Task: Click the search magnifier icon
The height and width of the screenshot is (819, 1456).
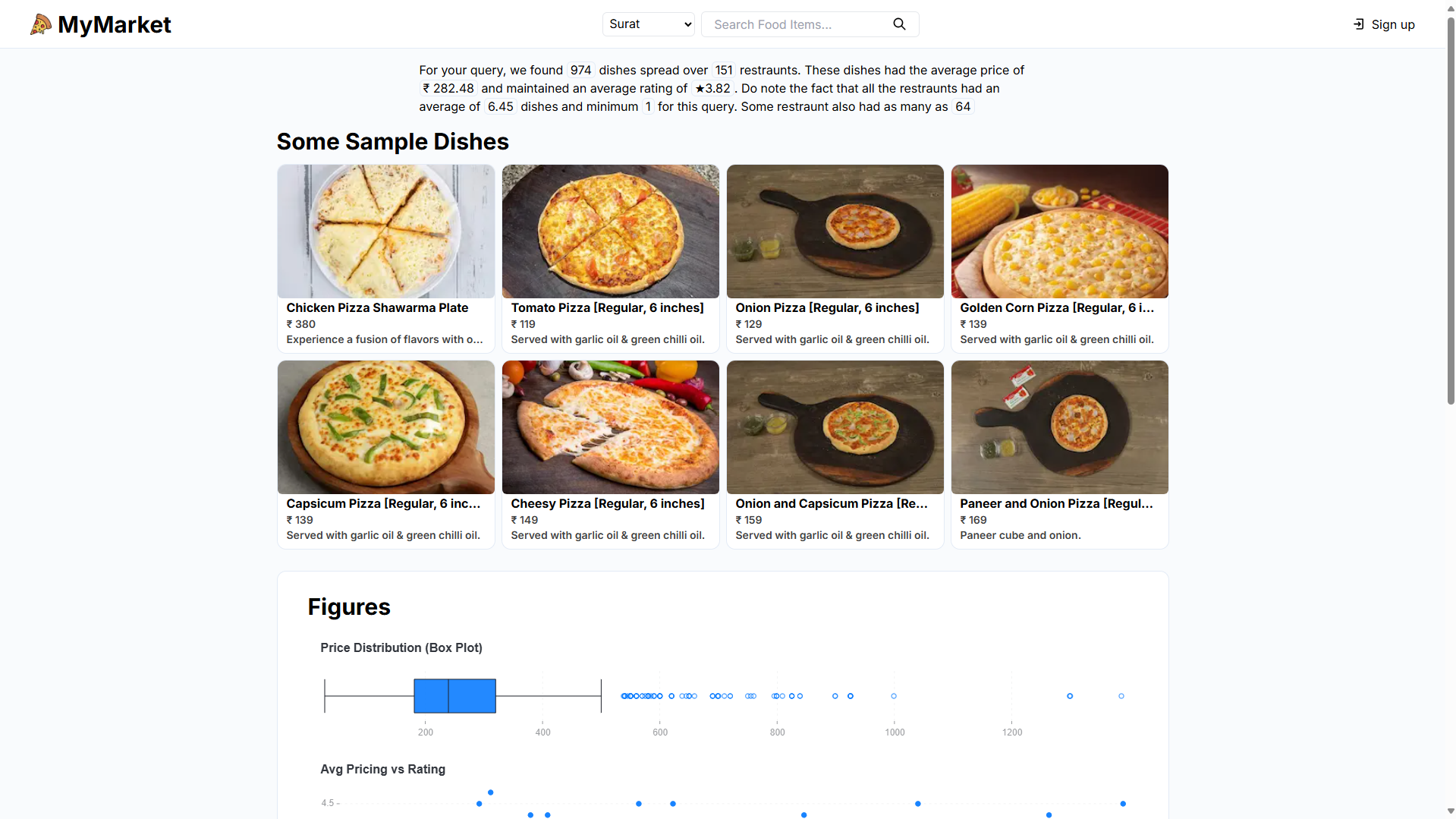Action: [x=899, y=24]
